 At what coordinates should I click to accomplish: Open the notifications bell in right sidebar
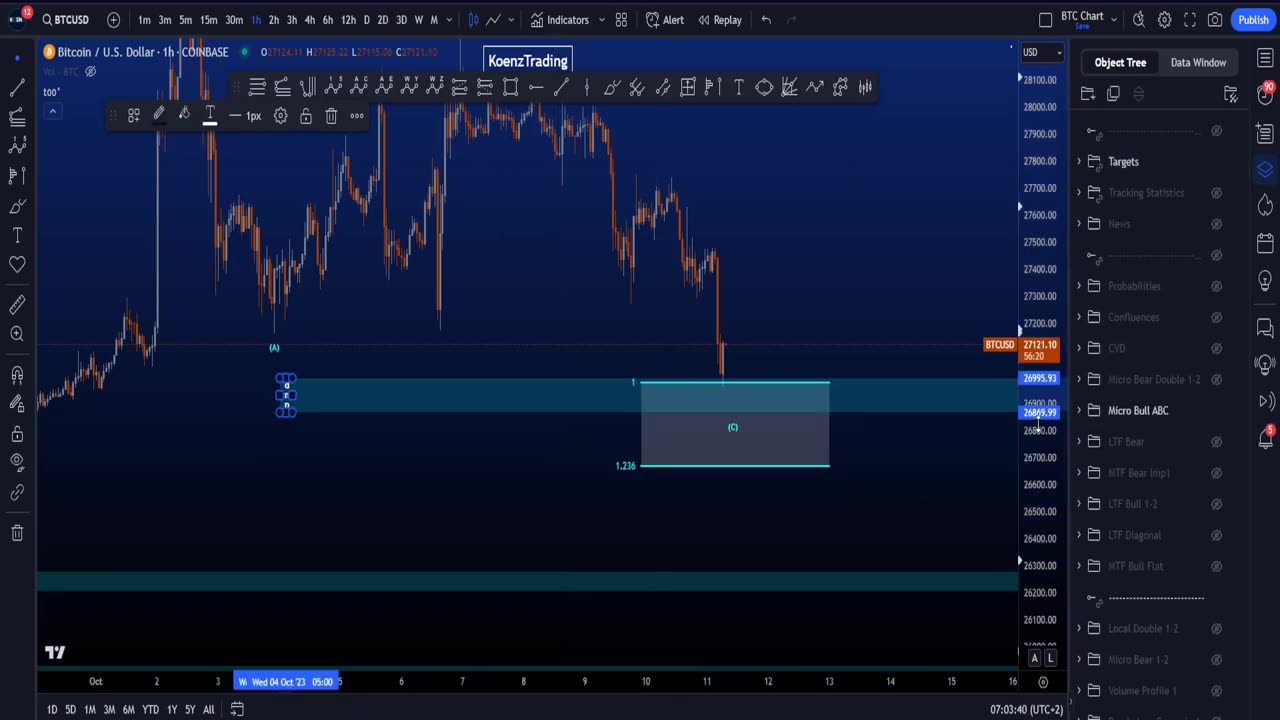tap(1265, 438)
